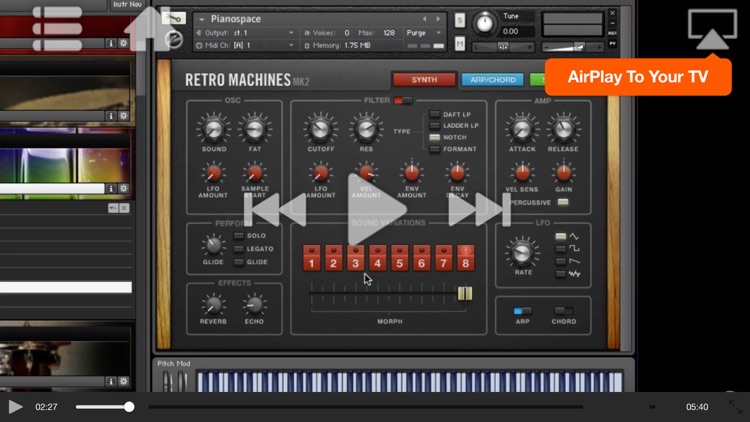Click the Solo S button in Kontakt header
Image resolution: width=750 pixels, height=422 pixels.
coord(460,20)
